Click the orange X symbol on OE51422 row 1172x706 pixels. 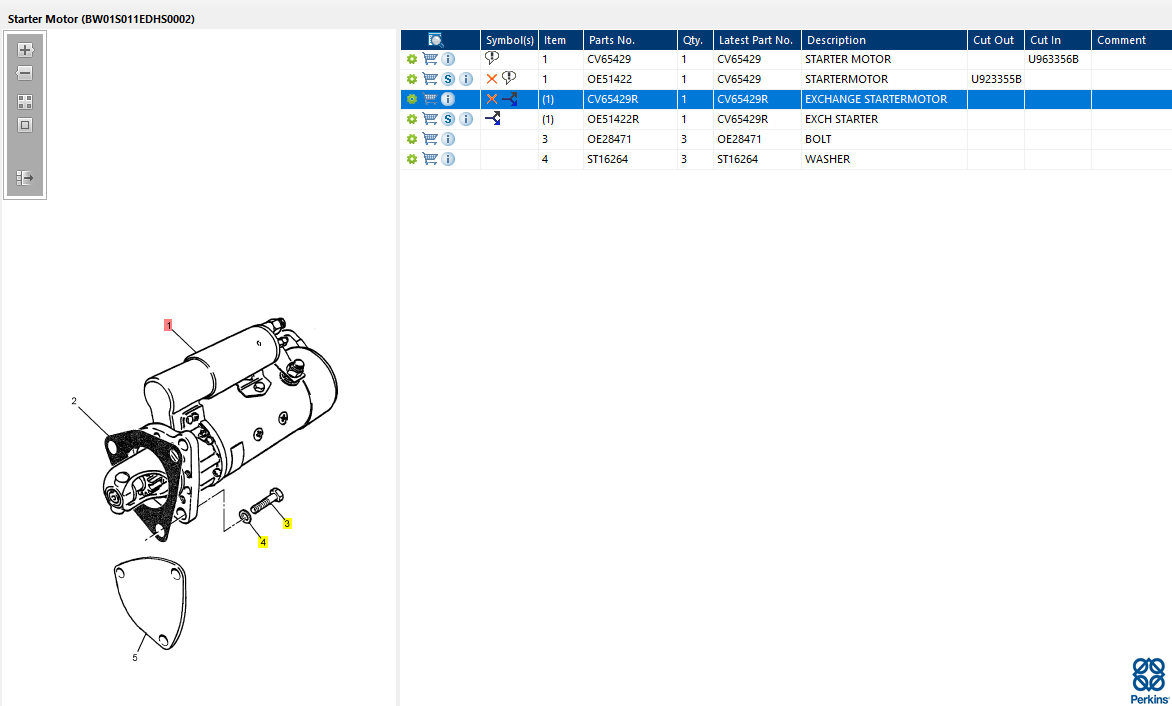(491, 78)
